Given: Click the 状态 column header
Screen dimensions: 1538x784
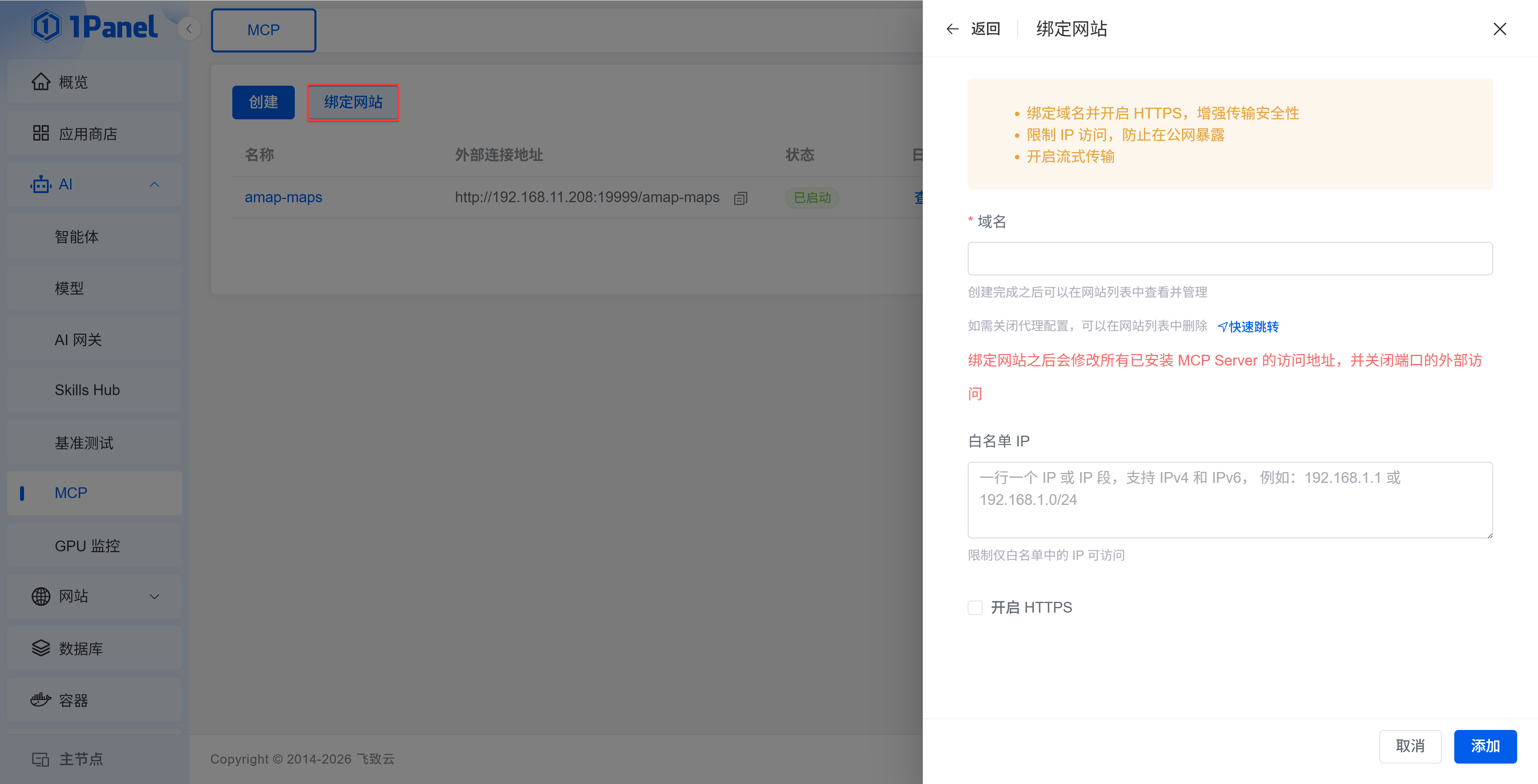Looking at the screenshot, I should click(x=799, y=155).
